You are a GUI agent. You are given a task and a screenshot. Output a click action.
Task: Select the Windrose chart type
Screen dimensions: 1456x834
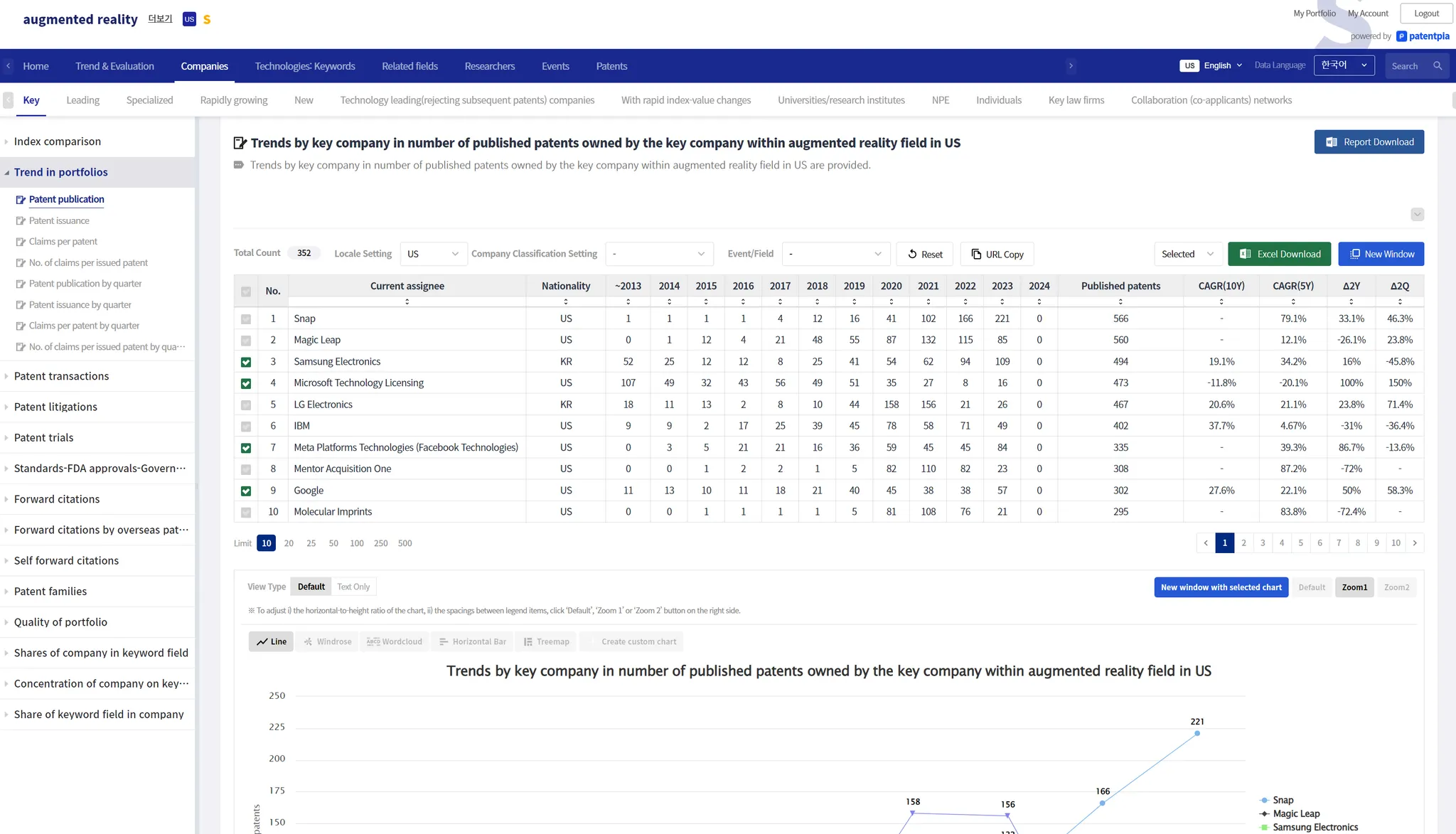pyautogui.click(x=327, y=641)
